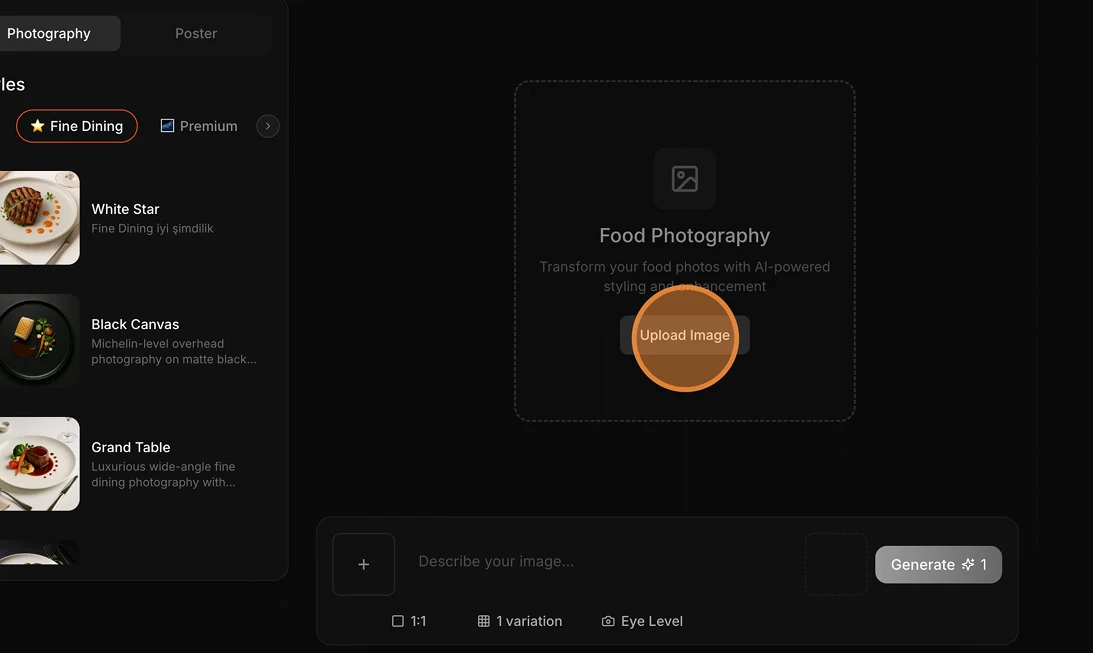Click the image placeholder icon above Food Photography
The image size is (1093, 653).
[684, 179]
